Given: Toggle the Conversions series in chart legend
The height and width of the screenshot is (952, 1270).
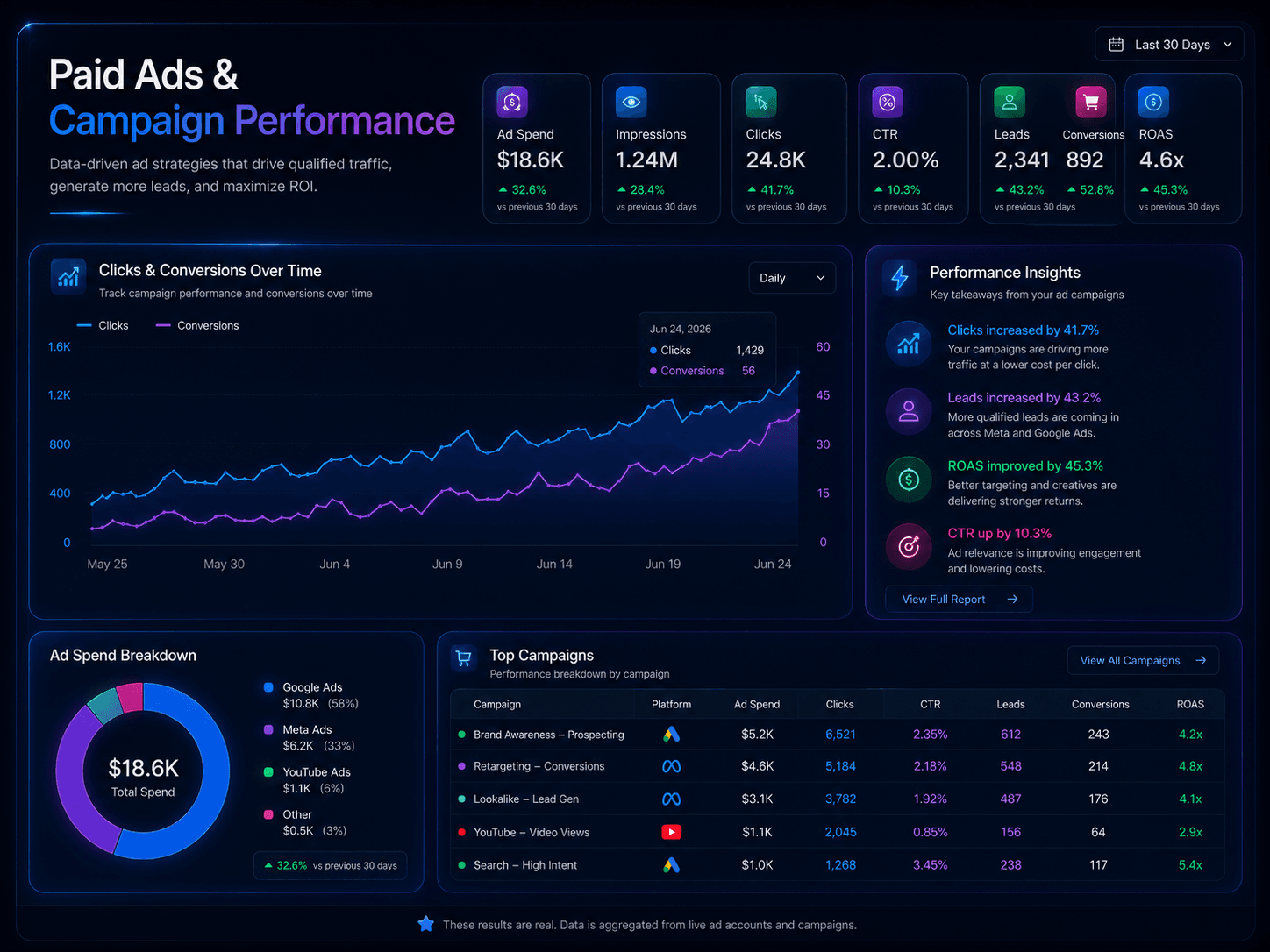Looking at the screenshot, I should click(197, 325).
